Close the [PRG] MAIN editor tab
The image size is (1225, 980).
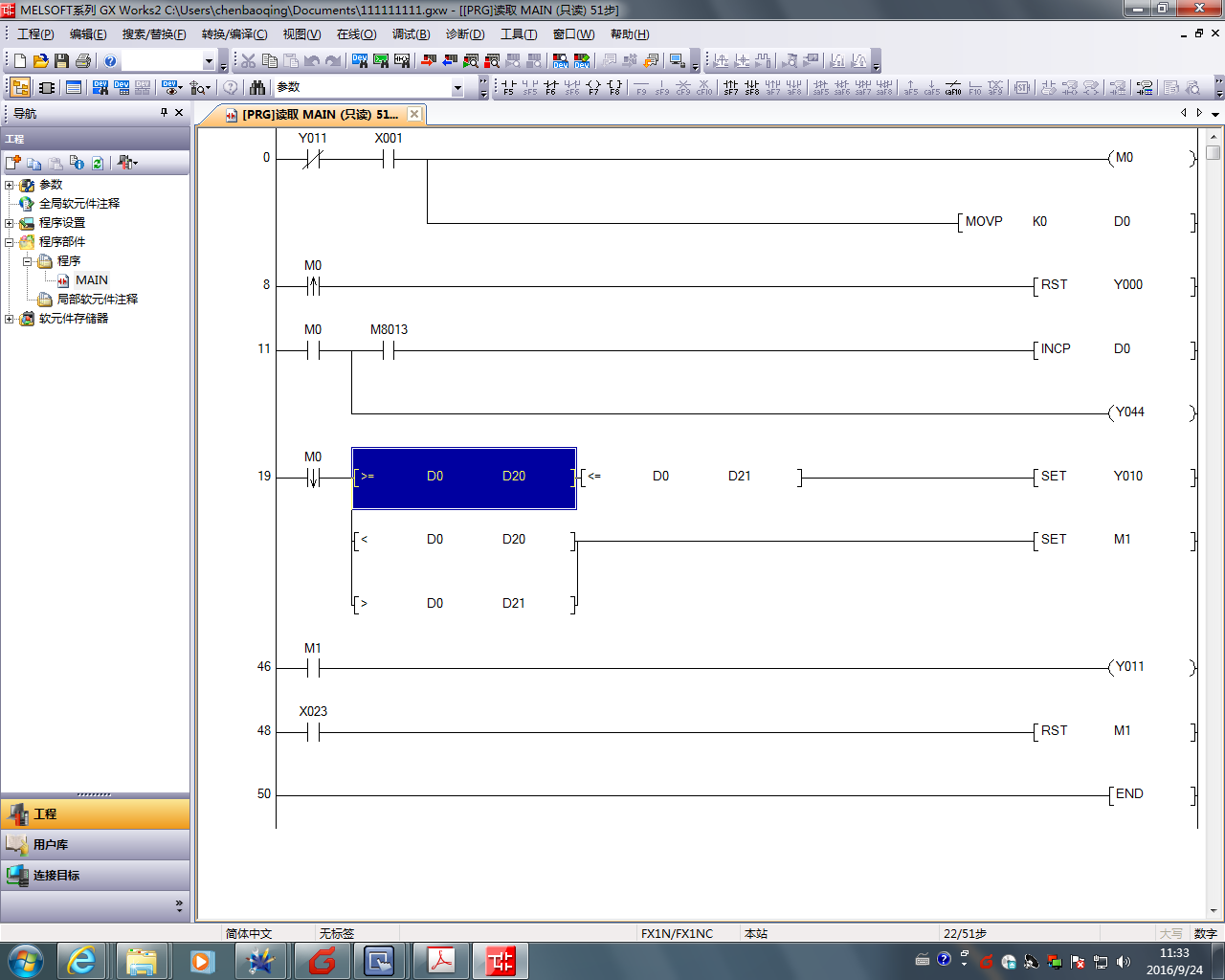coord(414,114)
